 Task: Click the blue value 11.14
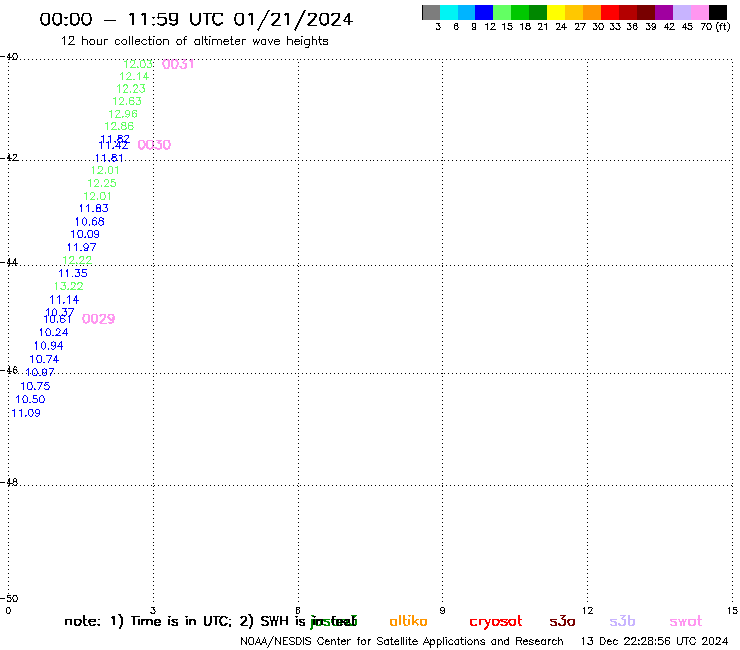click(64, 300)
